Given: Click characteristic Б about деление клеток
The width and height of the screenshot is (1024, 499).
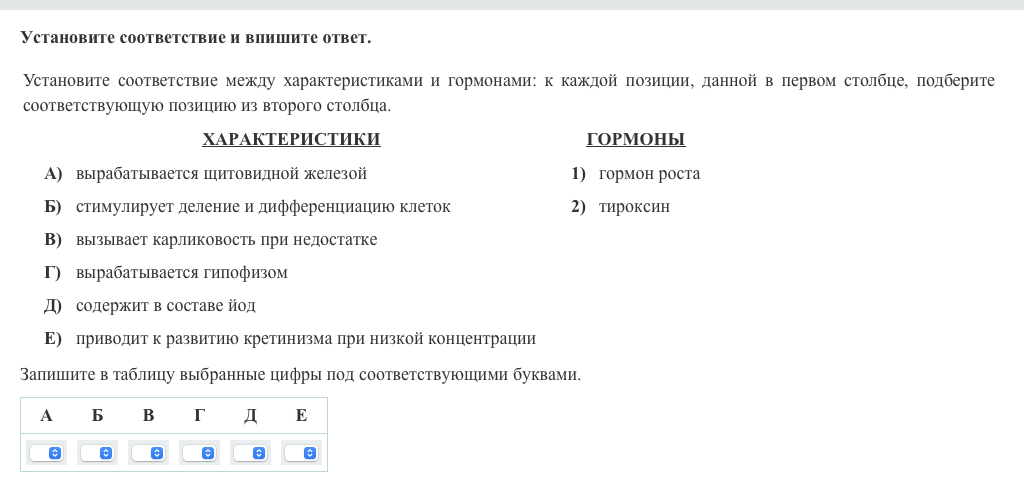Looking at the screenshot, I should click(263, 207).
